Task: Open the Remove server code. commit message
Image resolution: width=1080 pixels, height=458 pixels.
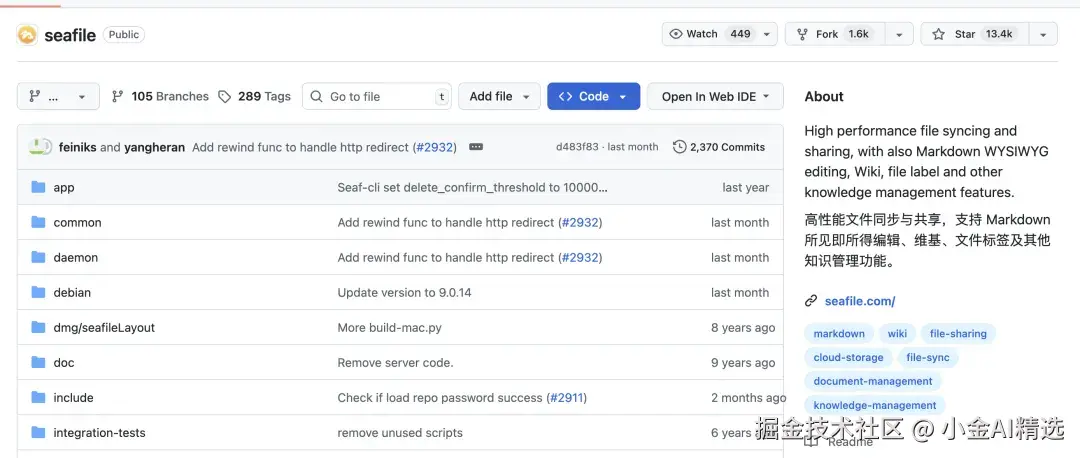Action: [x=395, y=363]
